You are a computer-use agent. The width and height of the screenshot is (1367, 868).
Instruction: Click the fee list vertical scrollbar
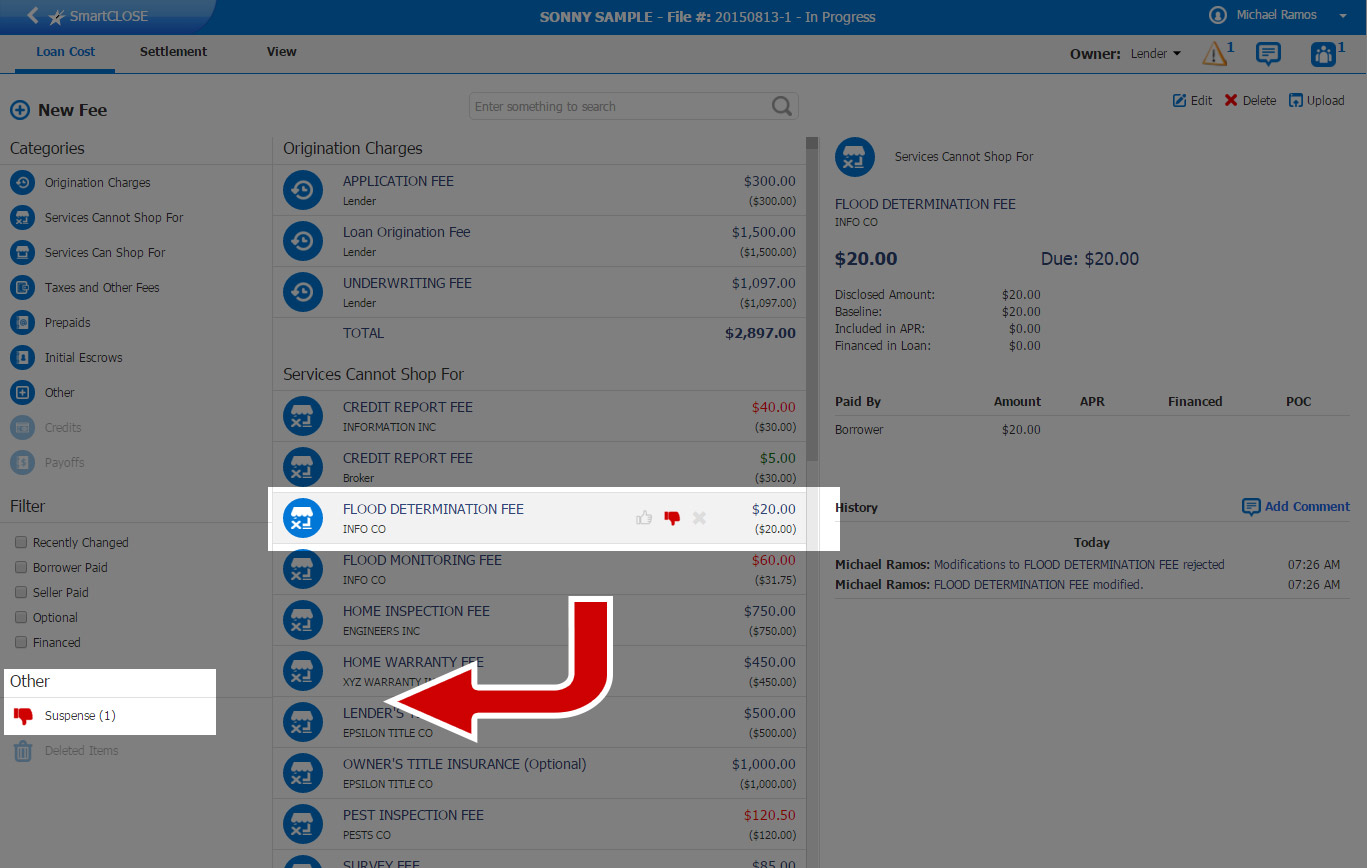coord(812,300)
